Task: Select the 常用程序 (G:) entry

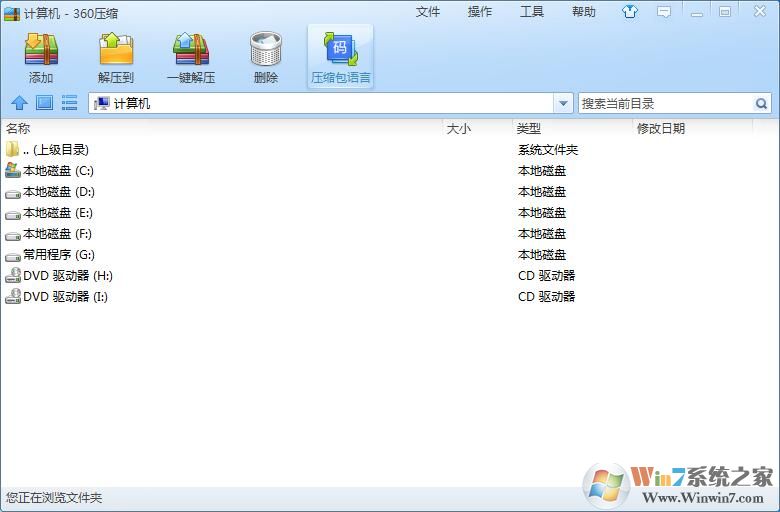Action: pos(59,254)
